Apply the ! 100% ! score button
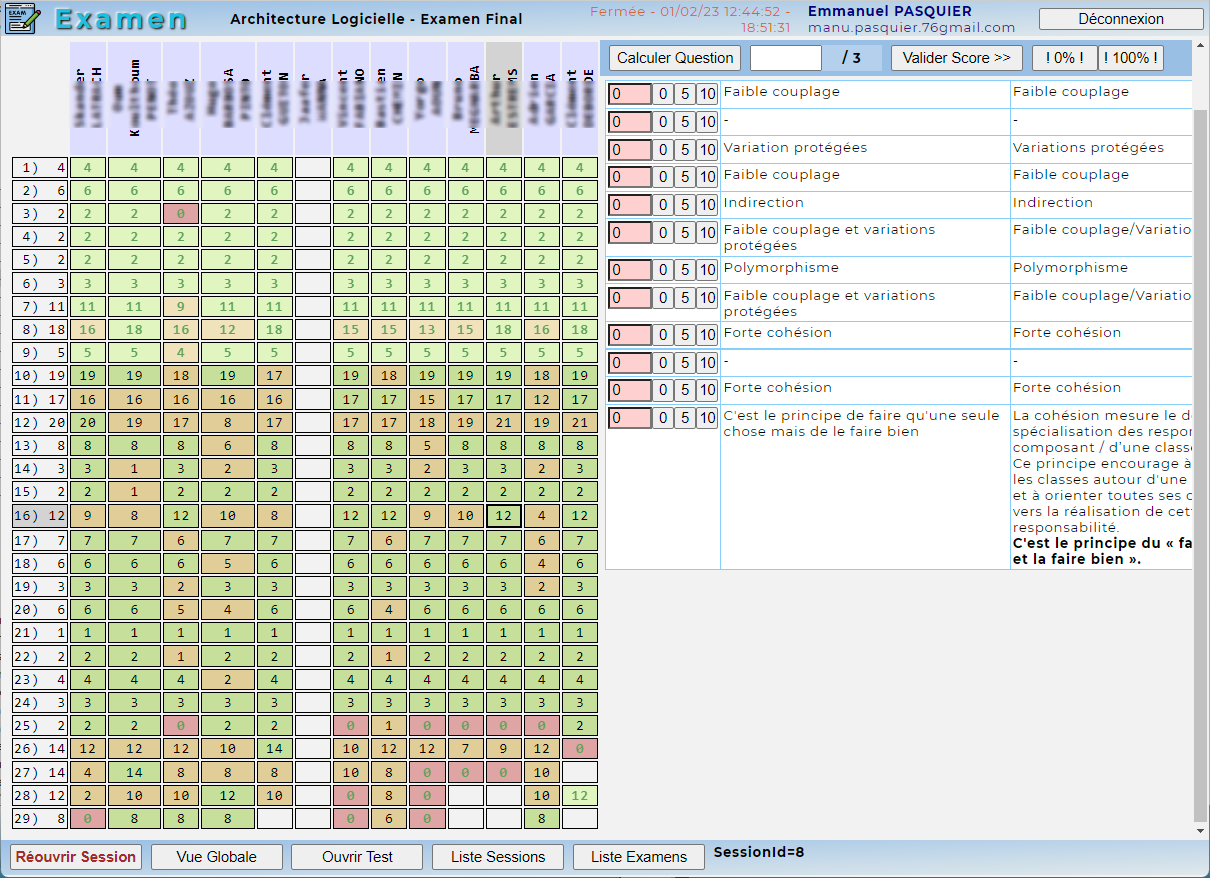 click(x=1131, y=58)
